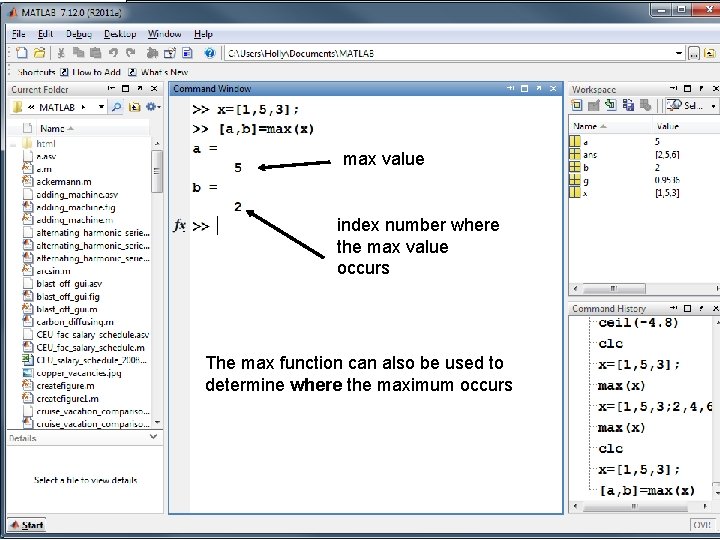Click the Import data icon in Workspace
The width and height of the screenshot is (720, 540).
click(x=610, y=105)
